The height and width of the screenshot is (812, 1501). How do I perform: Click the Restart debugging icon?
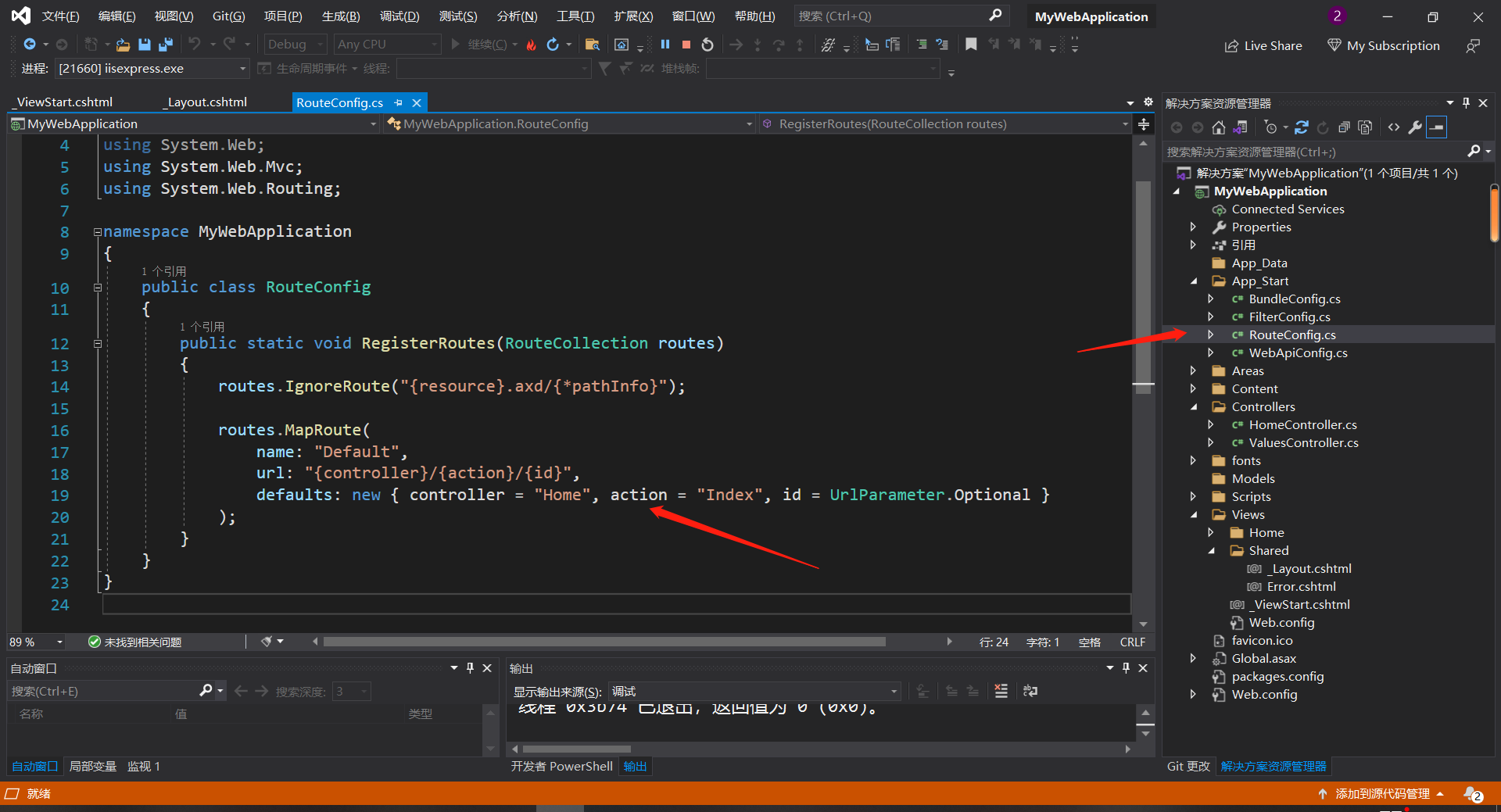click(708, 45)
